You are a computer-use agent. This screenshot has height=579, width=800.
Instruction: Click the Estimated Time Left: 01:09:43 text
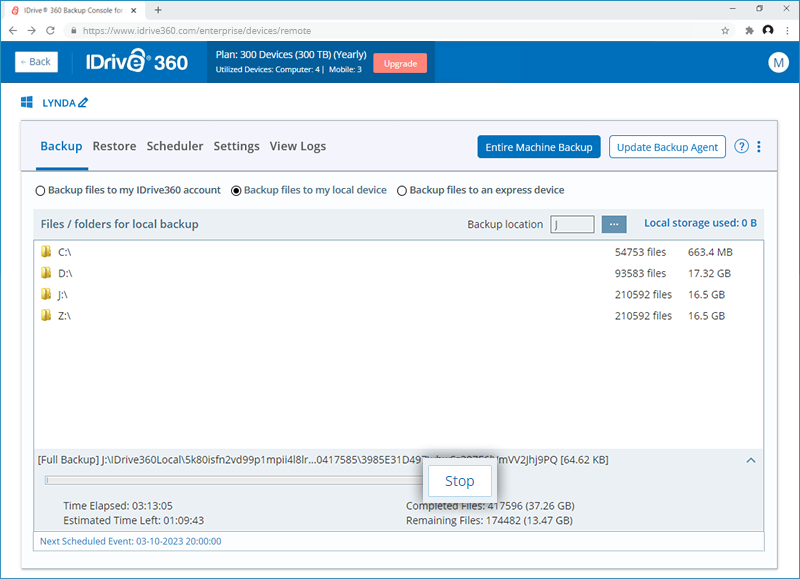[x=134, y=520]
